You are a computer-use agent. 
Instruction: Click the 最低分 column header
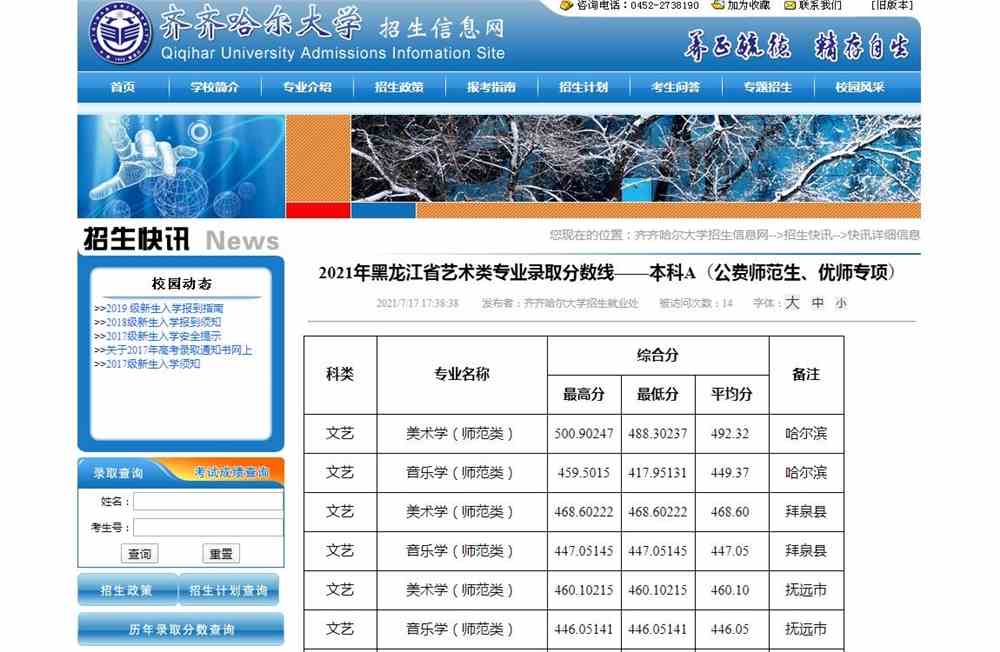coord(658,394)
